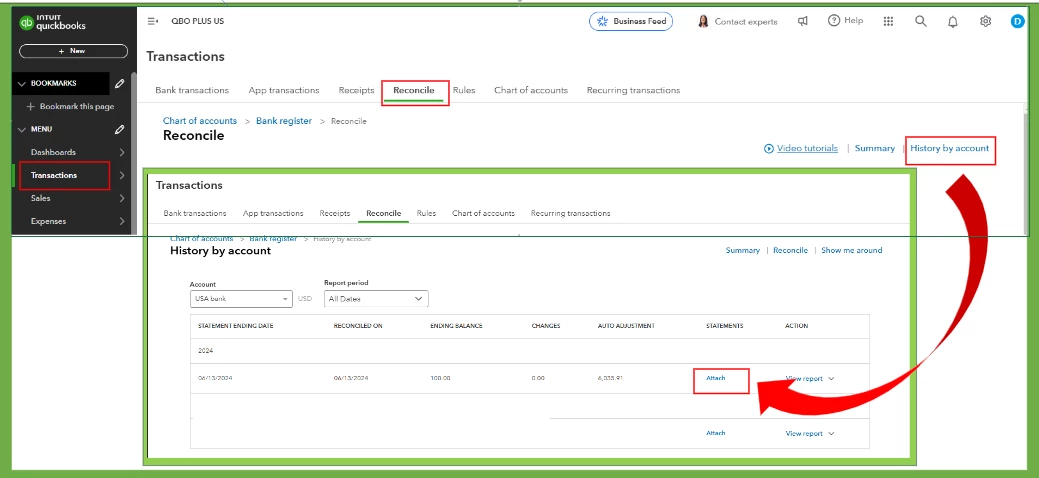Viewport: 1039px width, 478px height.
Task: Open the apps grid icon
Action: click(x=889, y=21)
